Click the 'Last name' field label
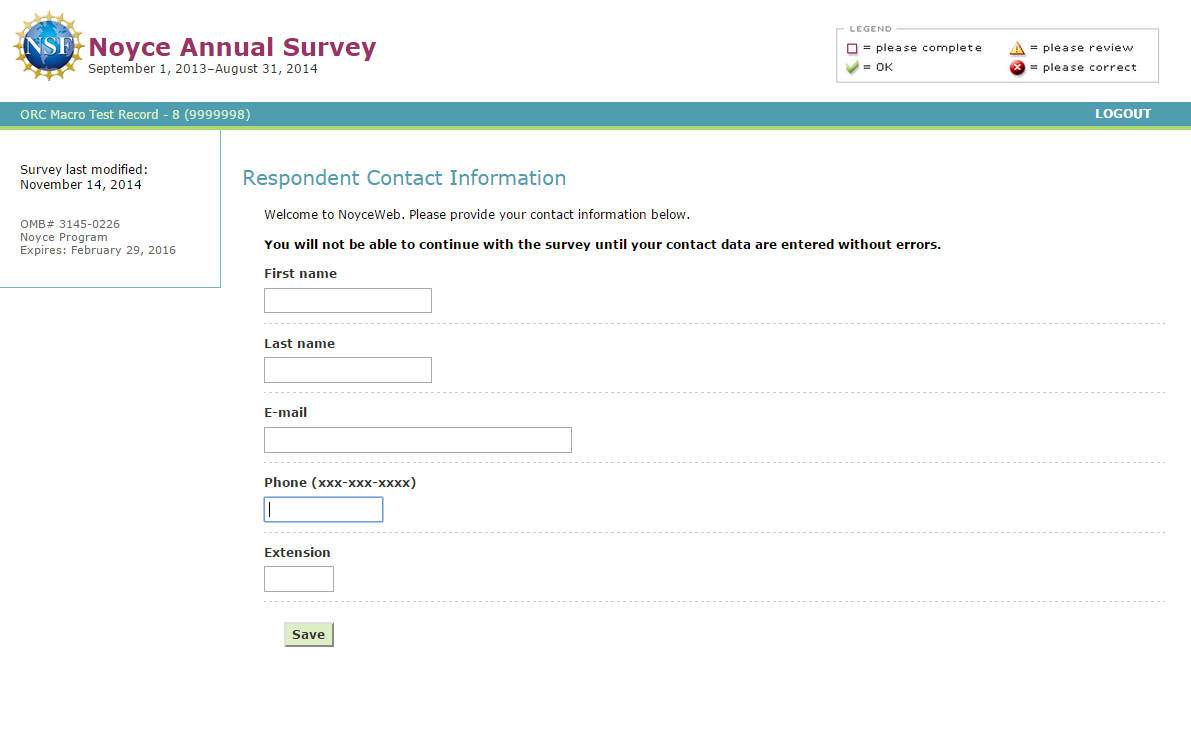1191x754 pixels. tap(299, 344)
